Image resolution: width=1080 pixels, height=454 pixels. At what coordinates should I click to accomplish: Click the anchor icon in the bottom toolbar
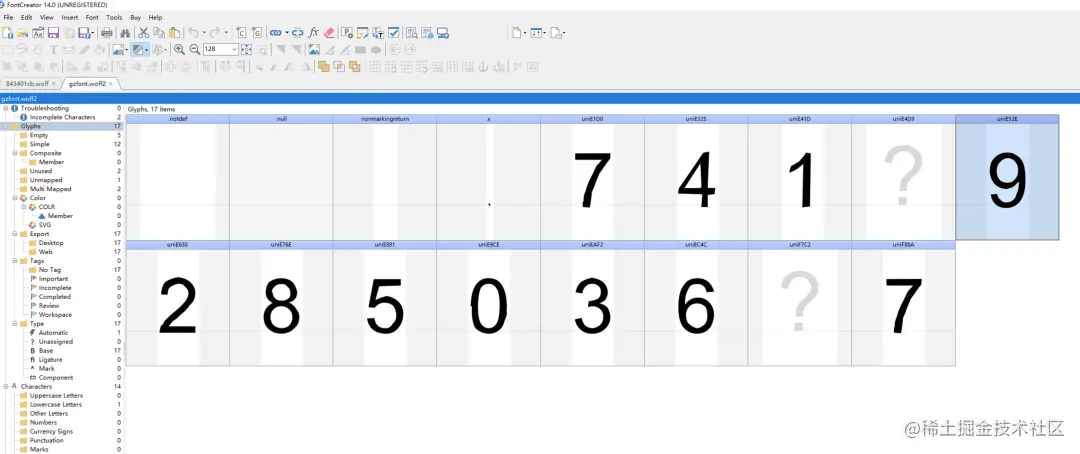tap(484, 67)
